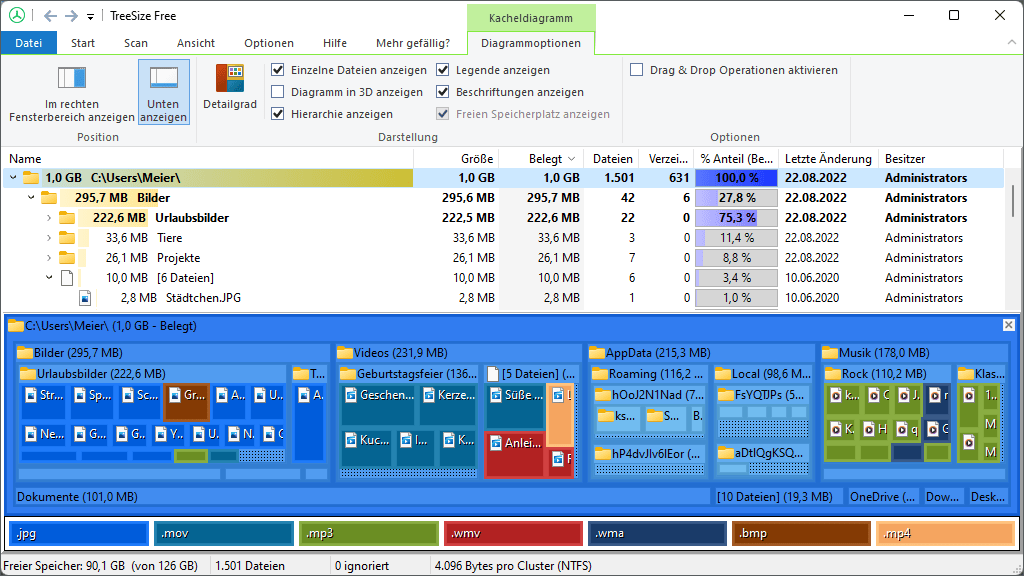The width and height of the screenshot is (1024, 576).
Task: Sort by the '% Anteil' column header
Action: [x=737, y=159]
